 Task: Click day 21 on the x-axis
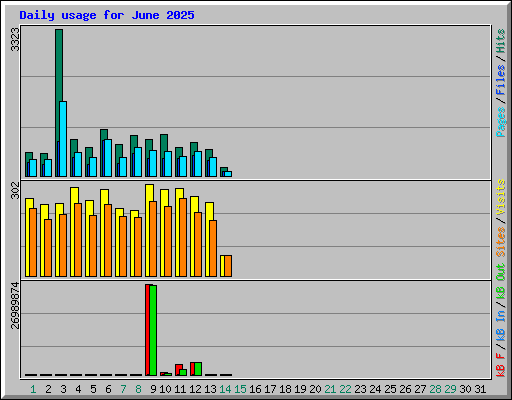pyautogui.click(x=330, y=389)
